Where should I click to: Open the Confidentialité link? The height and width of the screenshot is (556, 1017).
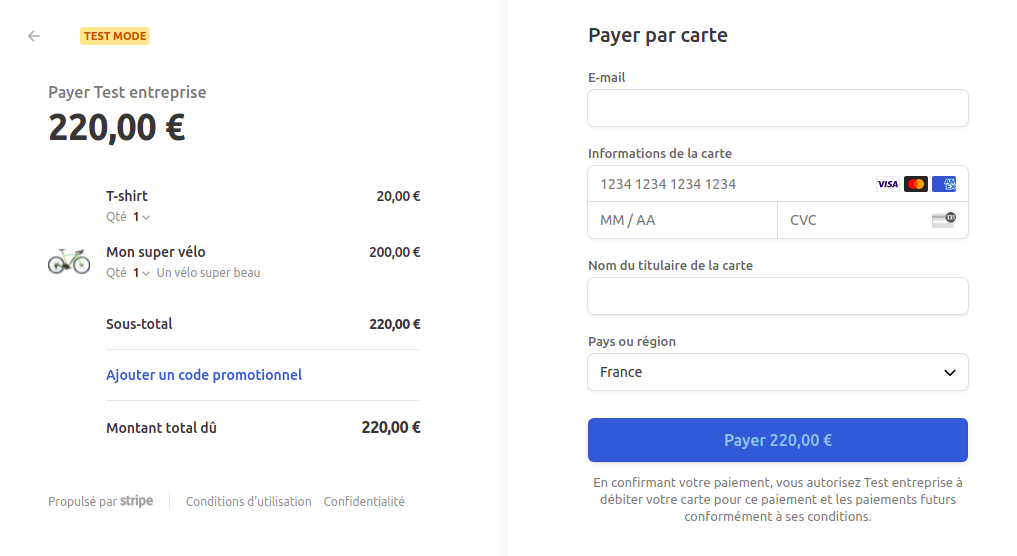364,502
